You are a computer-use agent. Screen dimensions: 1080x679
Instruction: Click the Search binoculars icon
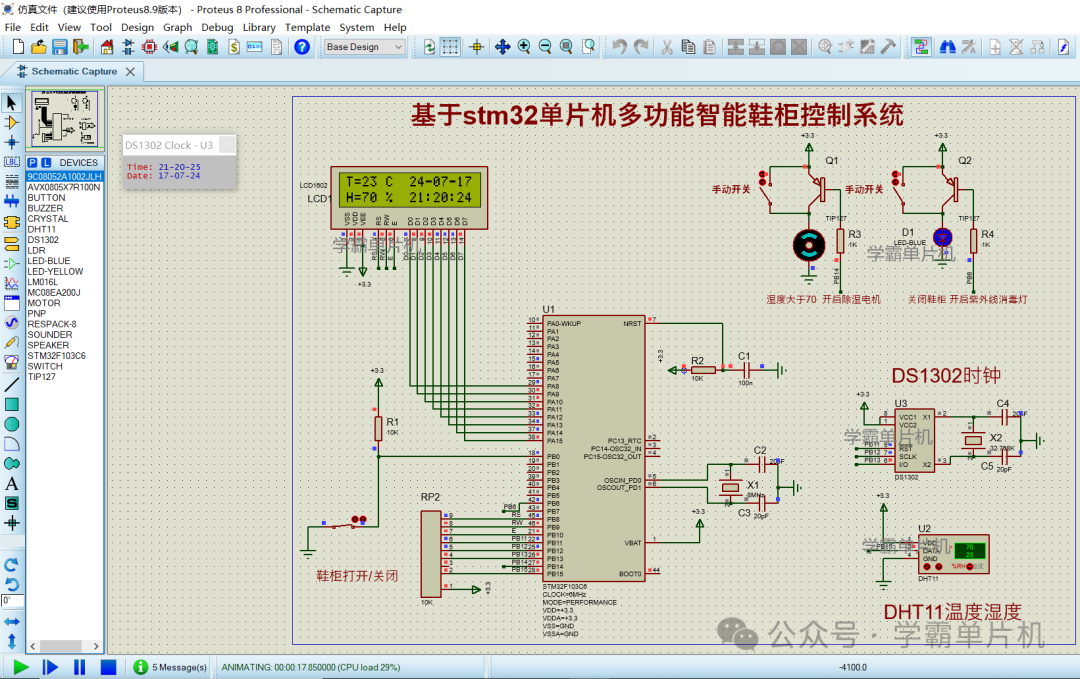948,47
